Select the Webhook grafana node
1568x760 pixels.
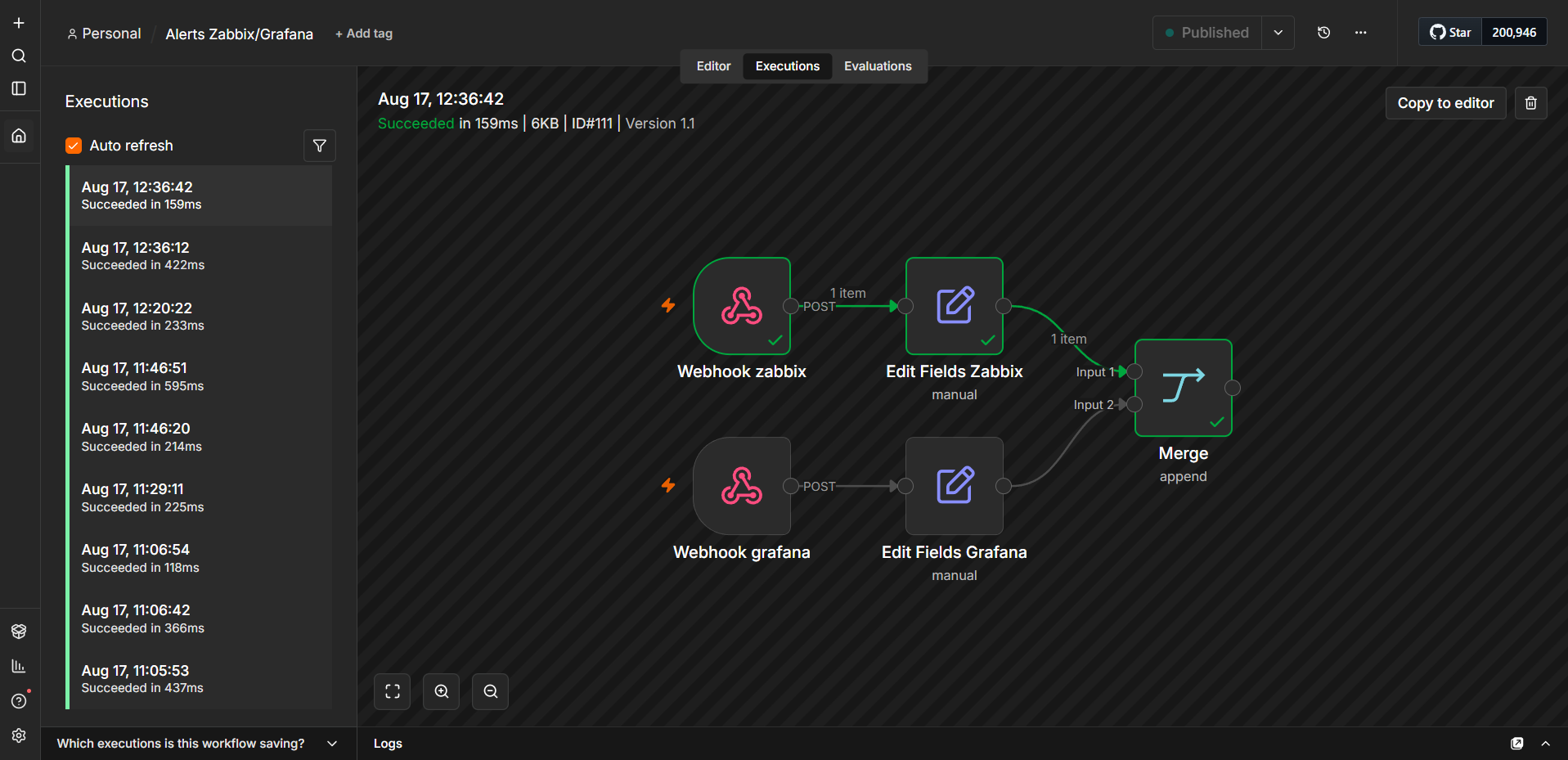point(742,486)
